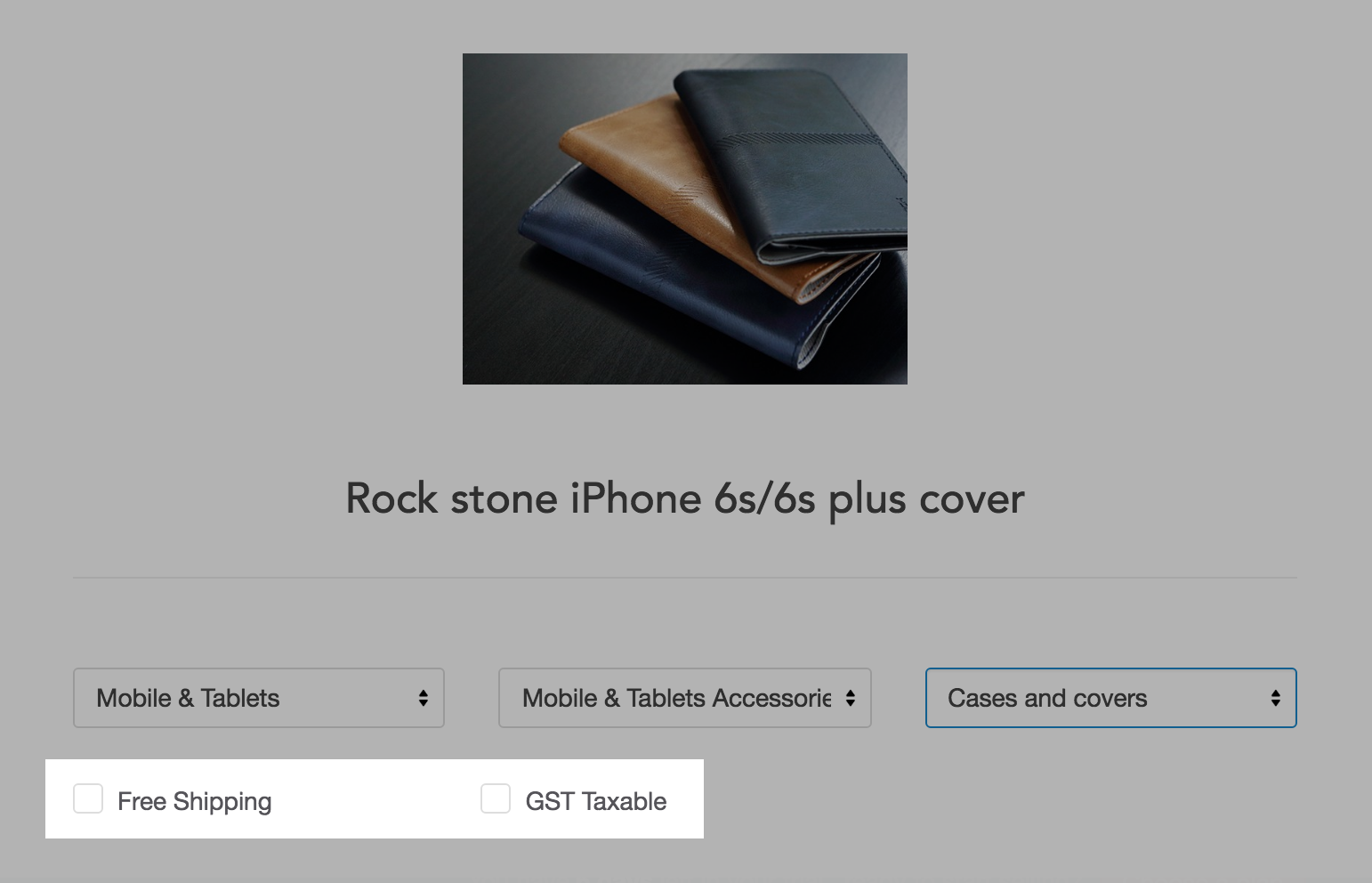
Task: Open the Mobile & Tablets category dropdown
Action: point(259,698)
